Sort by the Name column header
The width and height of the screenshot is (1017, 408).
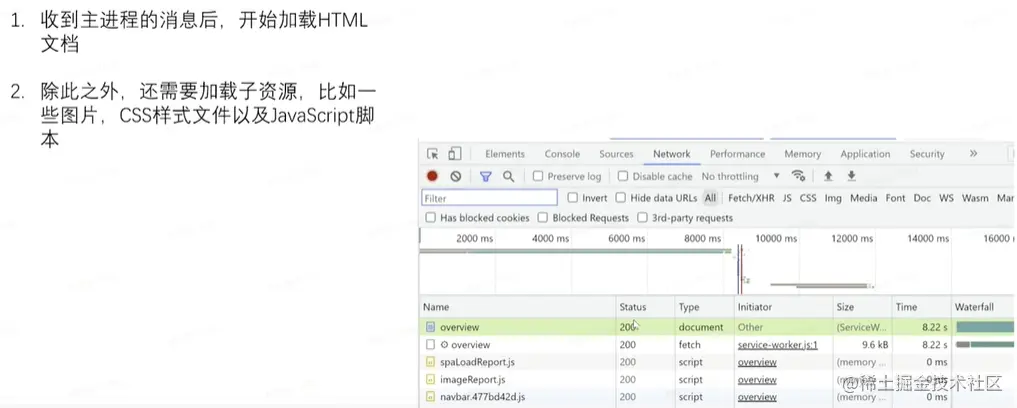pyautogui.click(x=518, y=307)
